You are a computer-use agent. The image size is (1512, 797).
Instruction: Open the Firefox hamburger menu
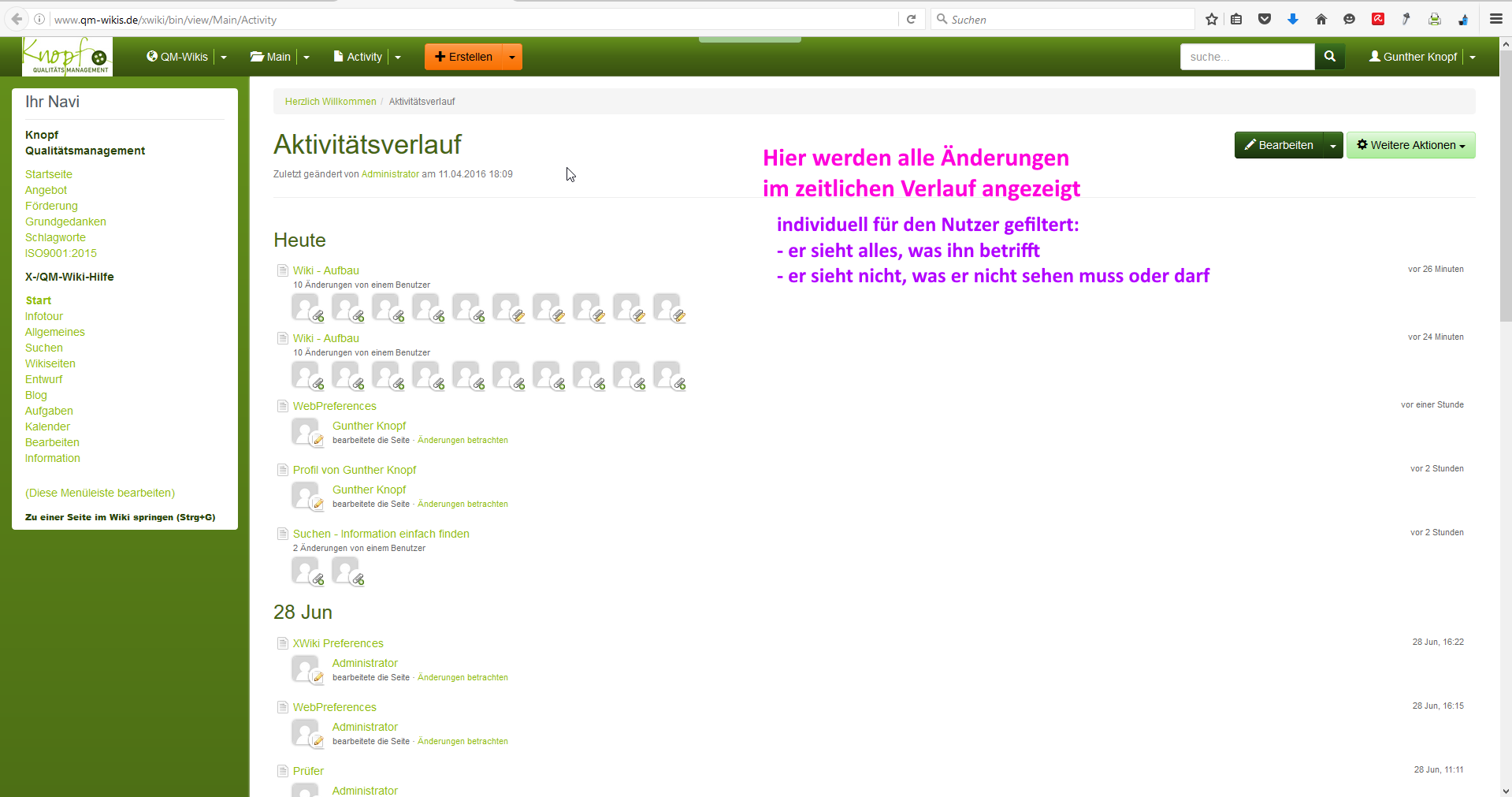[1495, 20]
